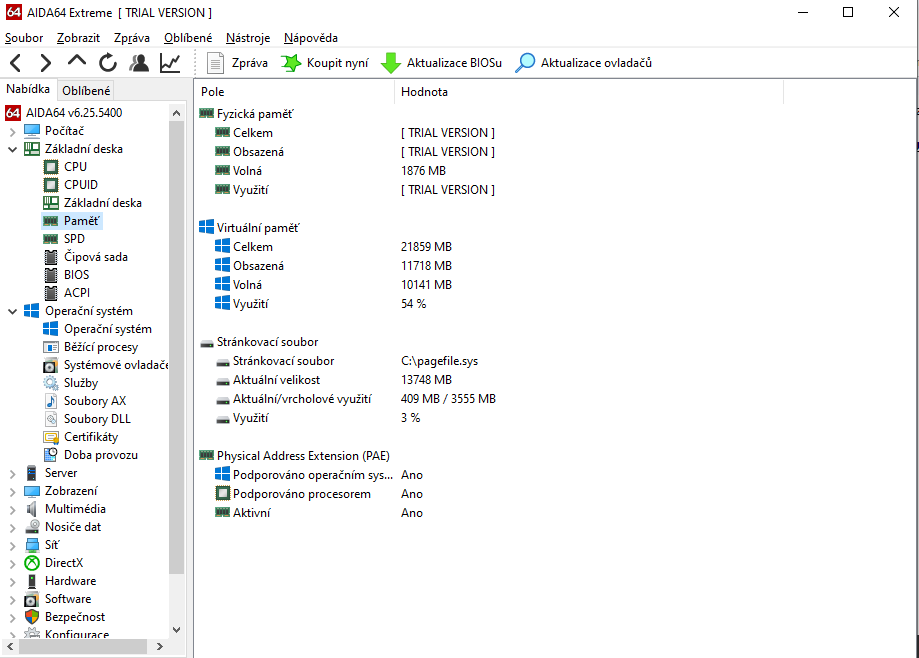Expand the Multimédia tree node
Screen dimensions: 919x658
click(x=12, y=510)
